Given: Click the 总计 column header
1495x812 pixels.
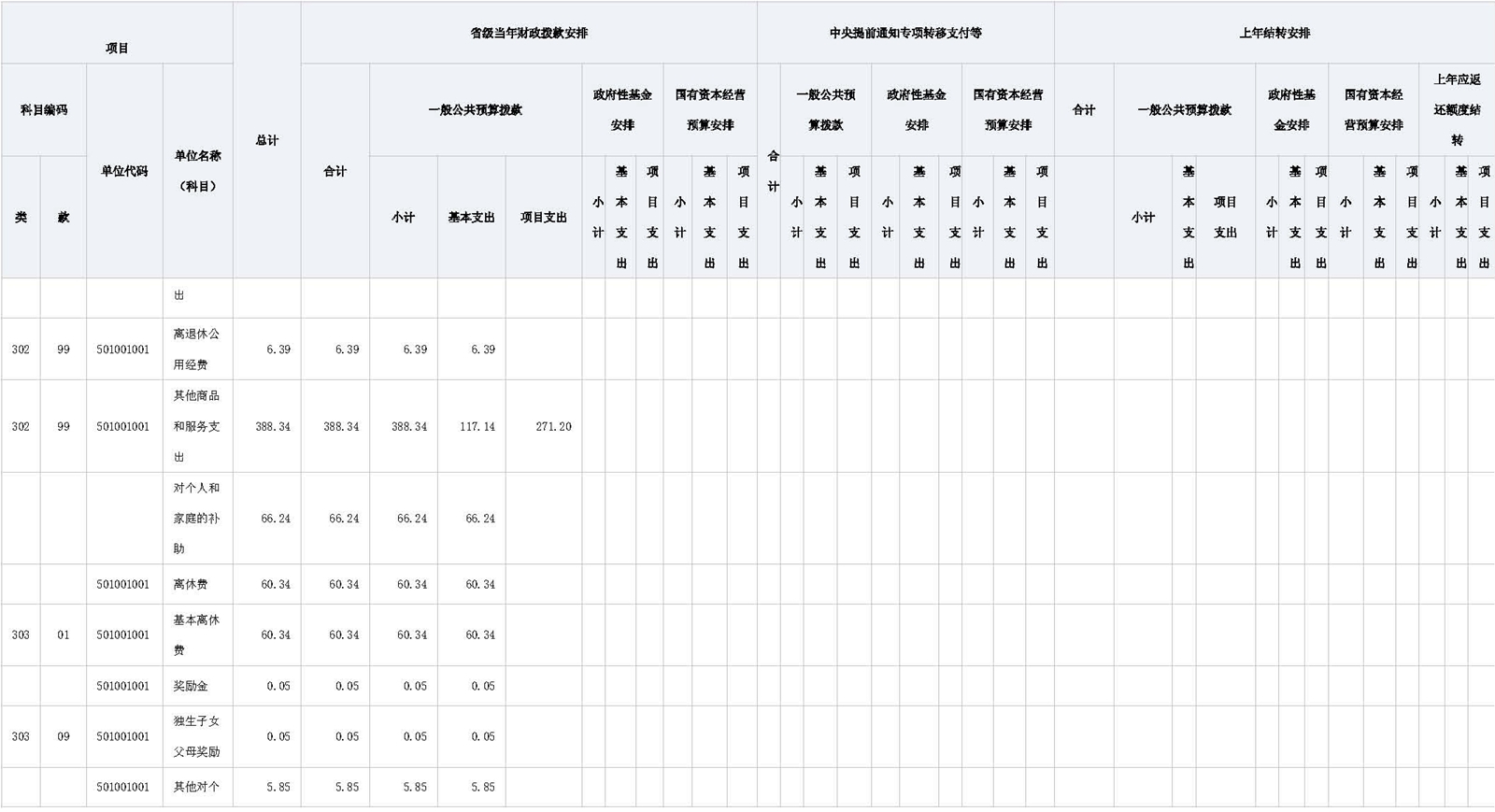Looking at the screenshot, I should 267,140.
